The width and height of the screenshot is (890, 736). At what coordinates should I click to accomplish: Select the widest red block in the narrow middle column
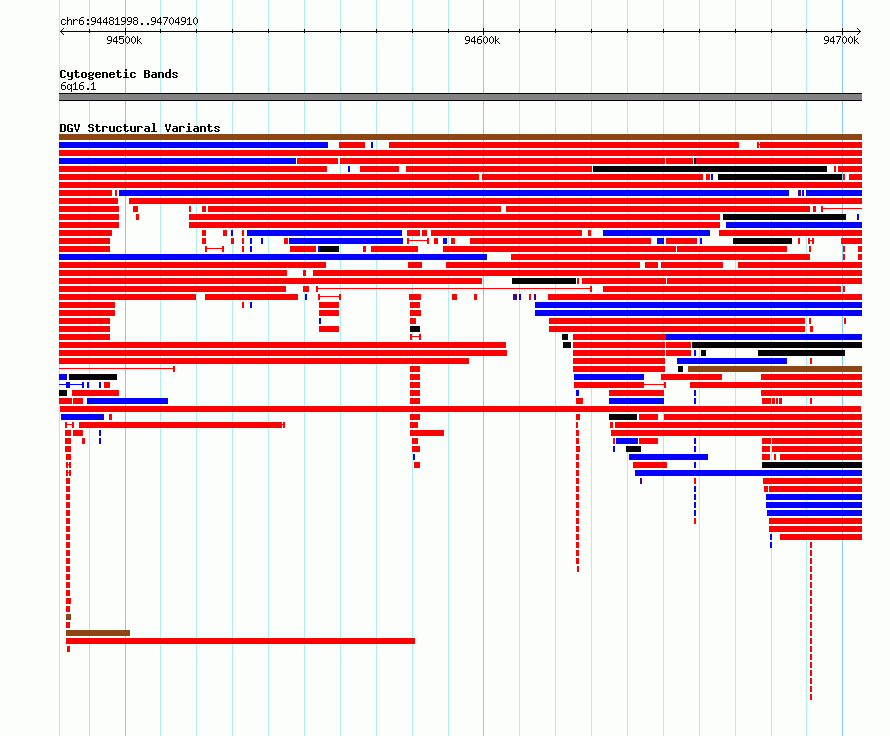(x=427, y=433)
